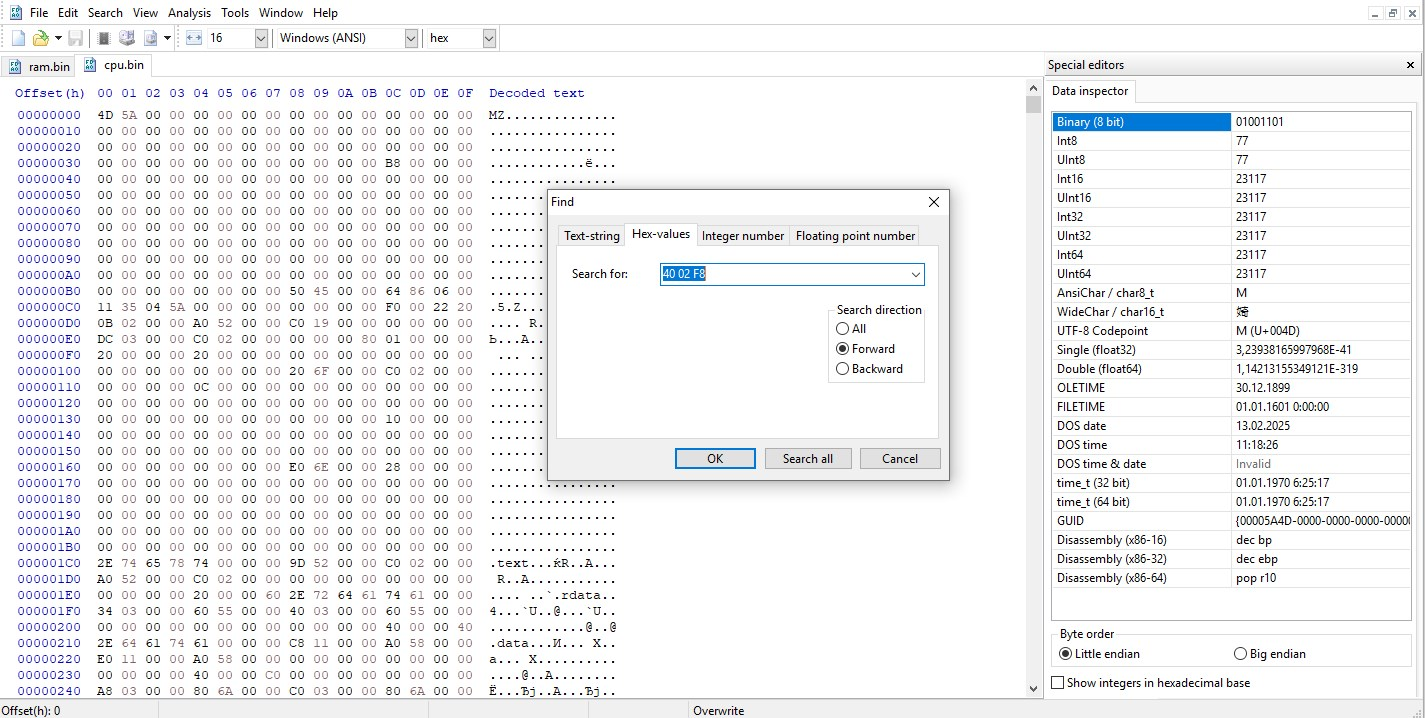
Task: Open the Help menu
Action: 325,13
